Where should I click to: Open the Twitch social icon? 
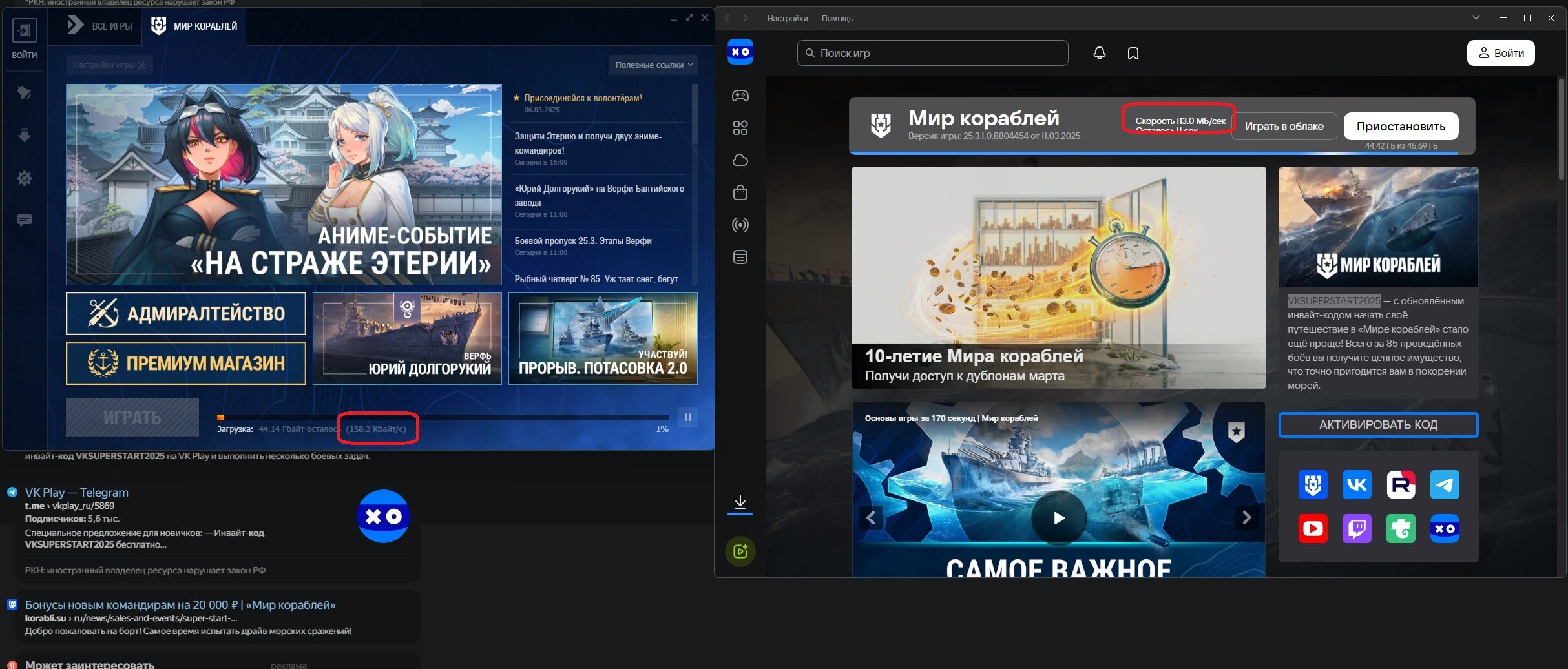pos(1357,528)
